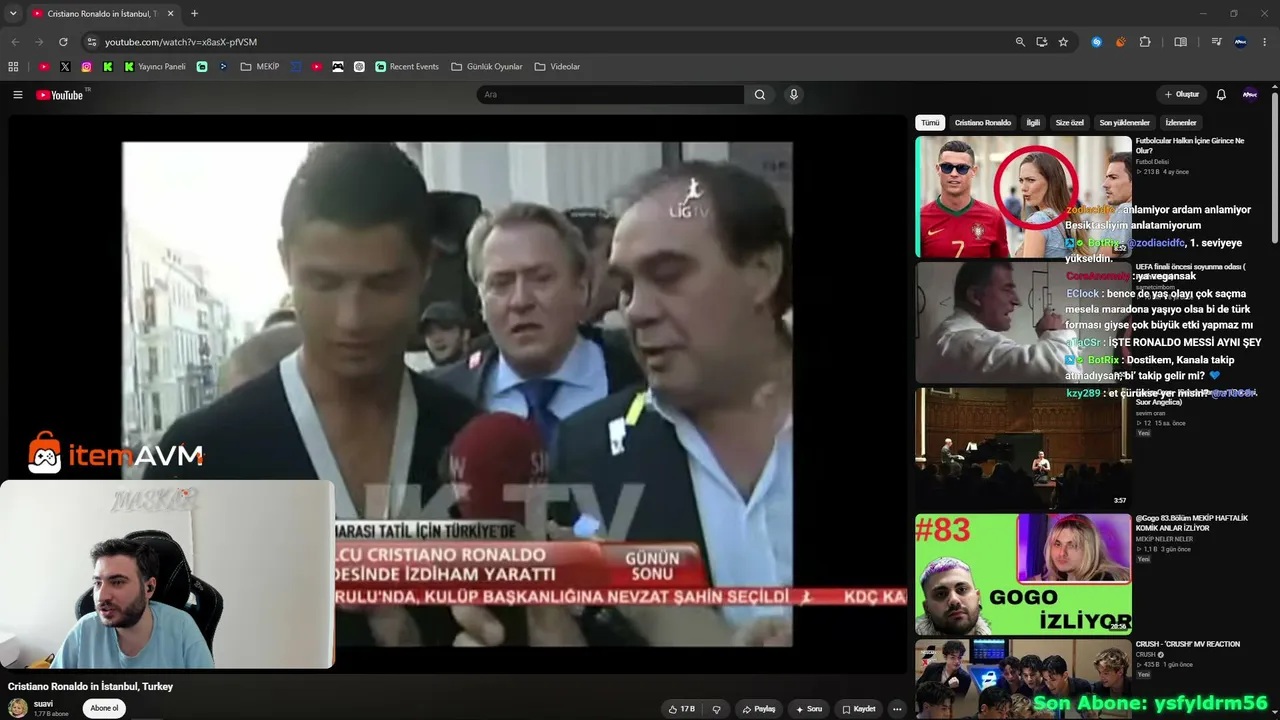Select the İlgili filter chip
The width and height of the screenshot is (1280, 720).
pos(1033,123)
